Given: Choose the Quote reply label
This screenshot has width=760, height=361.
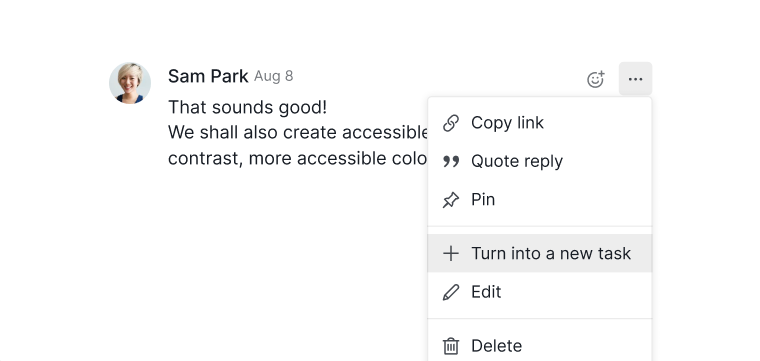Looking at the screenshot, I should tap(517, 161).
